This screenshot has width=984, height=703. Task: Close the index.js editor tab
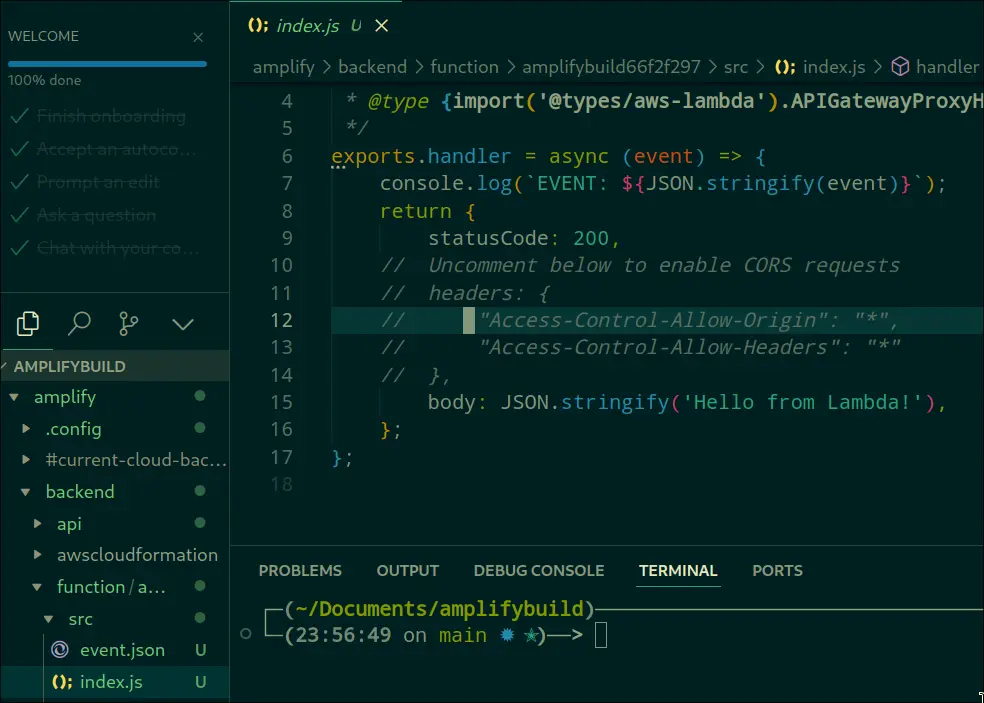pos(381,26)
